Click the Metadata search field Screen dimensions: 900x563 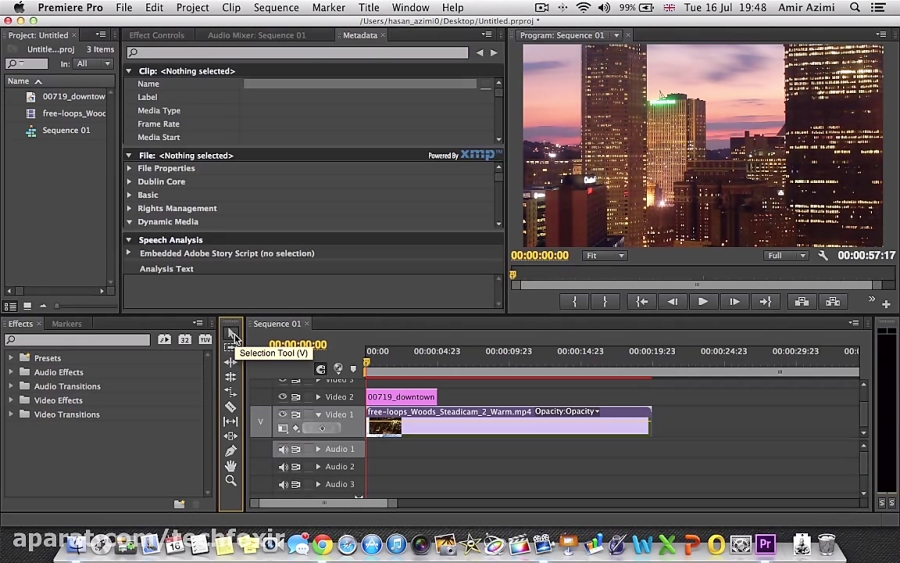[x=297, y=52]
